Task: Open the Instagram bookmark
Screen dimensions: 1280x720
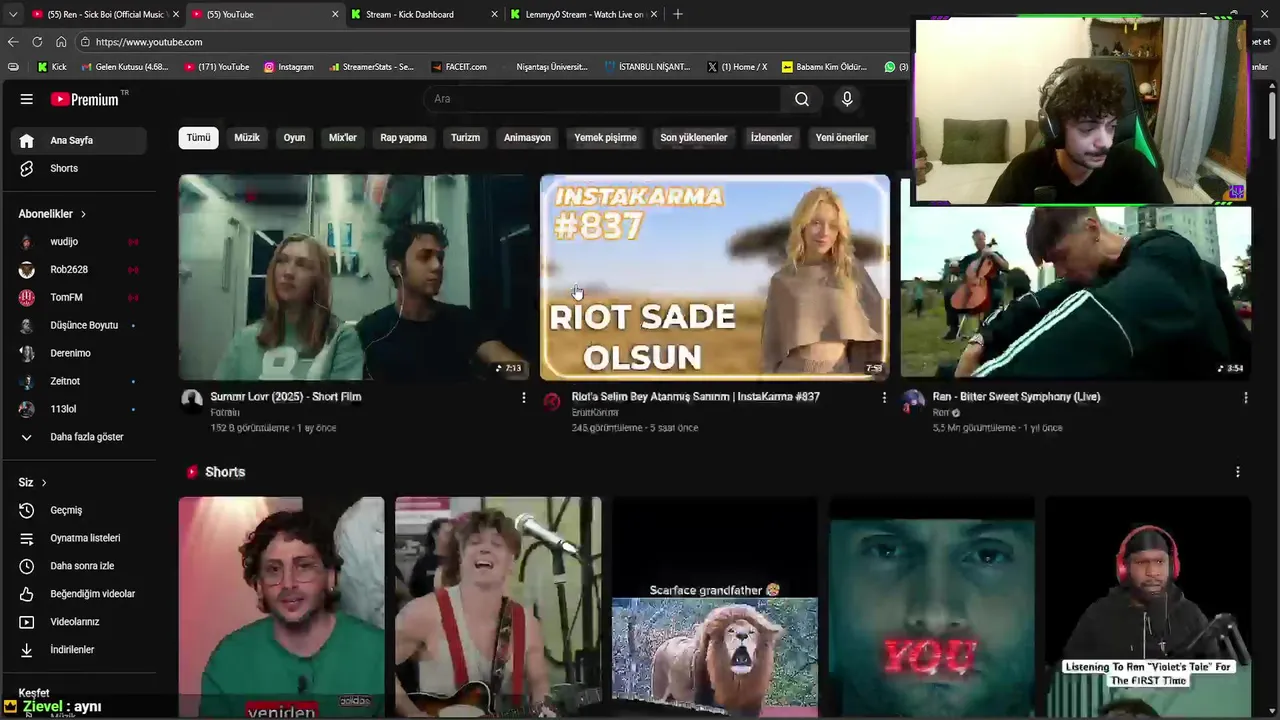Action: 289,67
